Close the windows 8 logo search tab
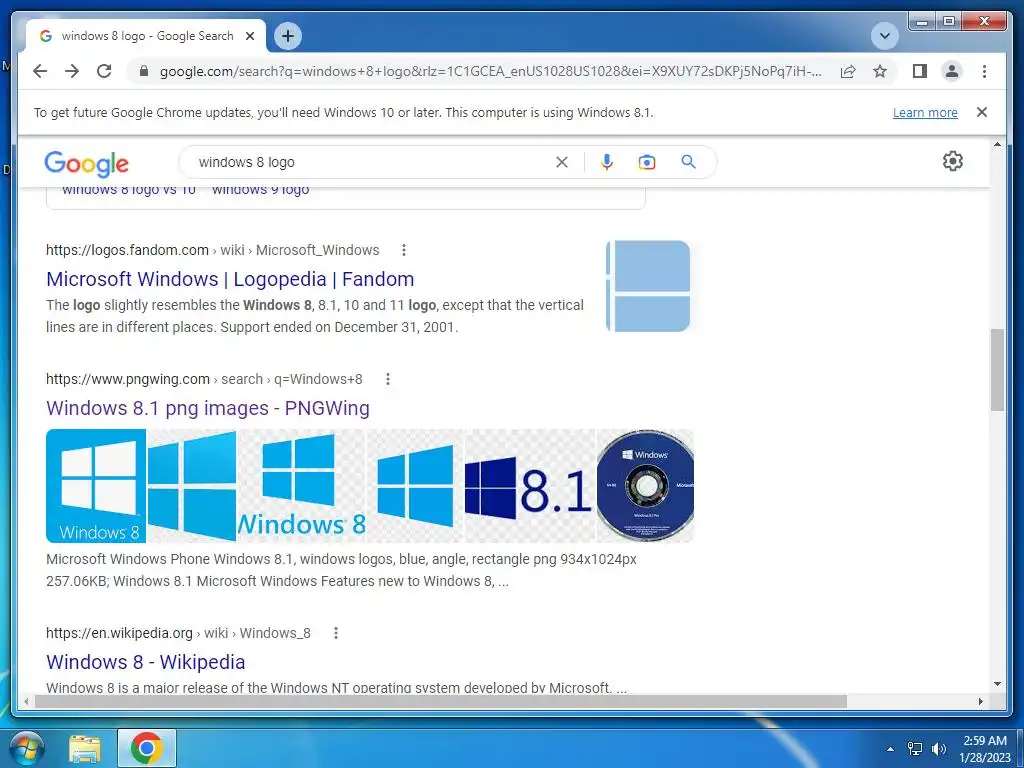Image resolution: width=1024 pixels, height=768 pixels. tap(249, 37)
